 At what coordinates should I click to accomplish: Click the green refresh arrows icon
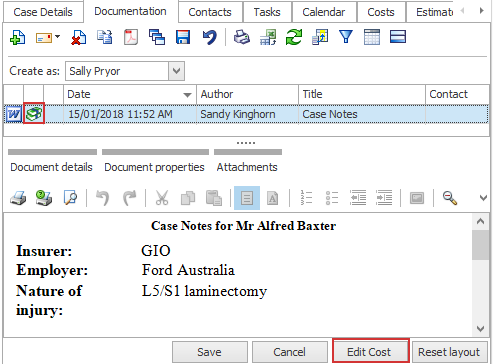(294, 37)
